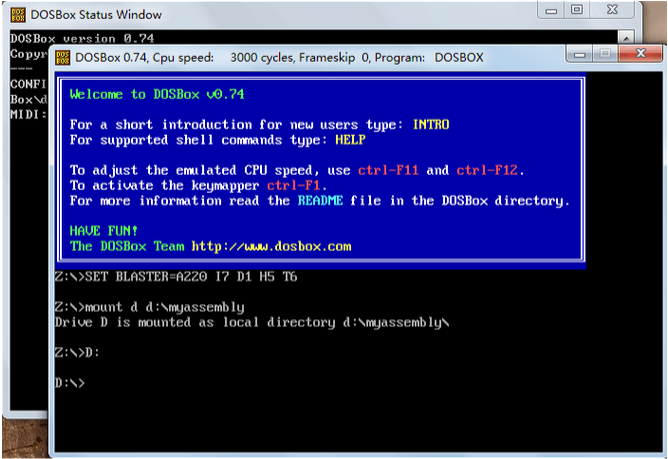Click 'The DOSBox Team' text
This screenshot has height=459, width=668.
[127, 246]
